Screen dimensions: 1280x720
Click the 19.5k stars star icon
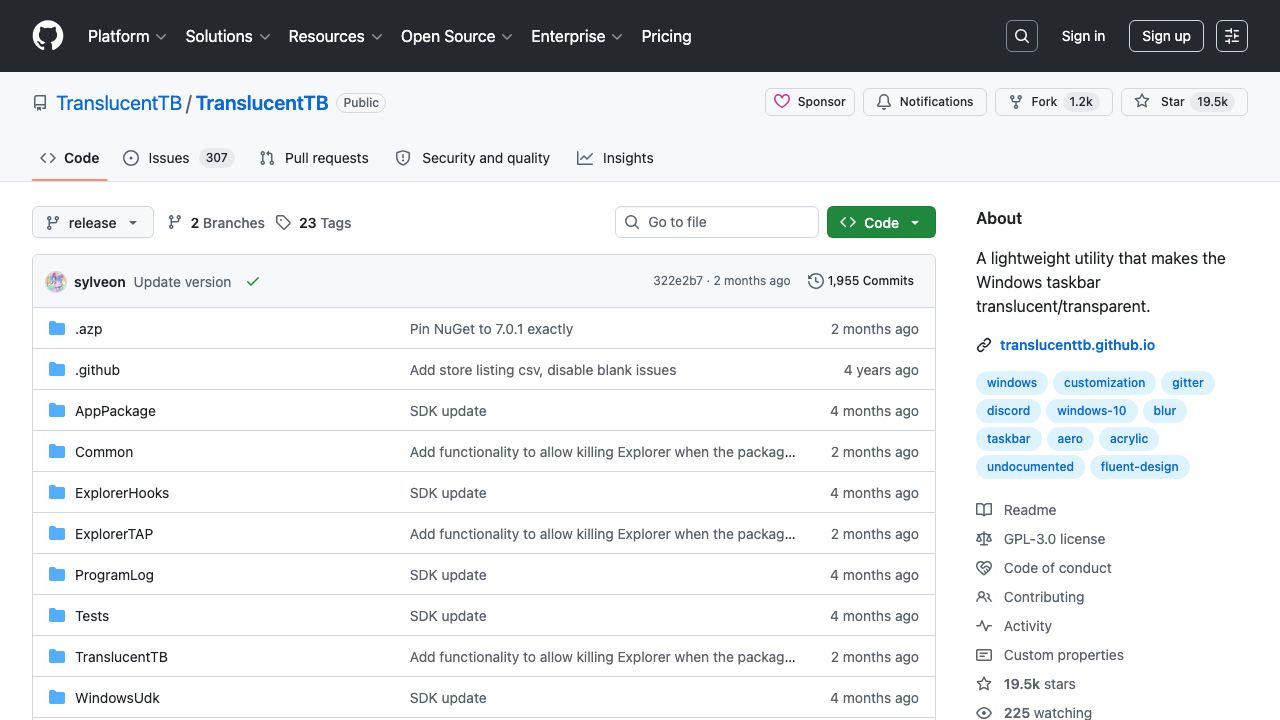(x=984, y=684)
